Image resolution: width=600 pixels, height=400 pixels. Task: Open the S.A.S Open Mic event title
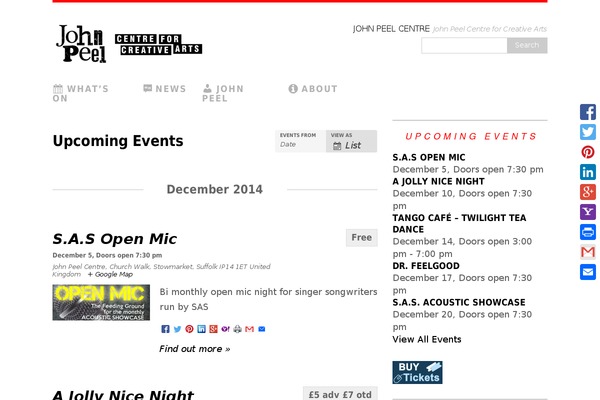pyautogui.click(x=115, y=239)
